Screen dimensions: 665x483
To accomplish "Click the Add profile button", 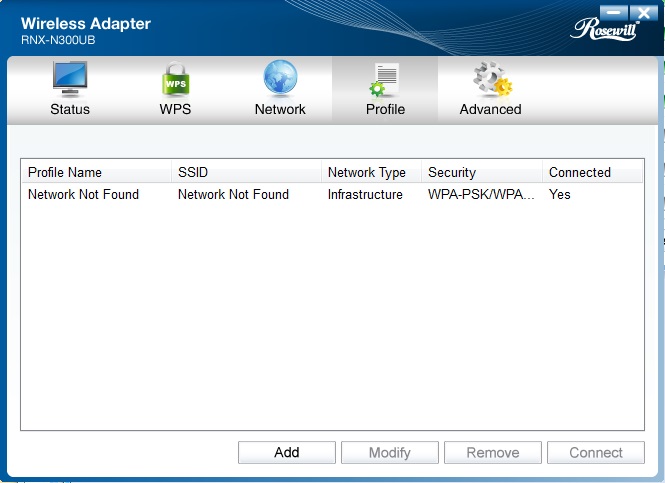I will pyautogui.click(x=287, y=452).
